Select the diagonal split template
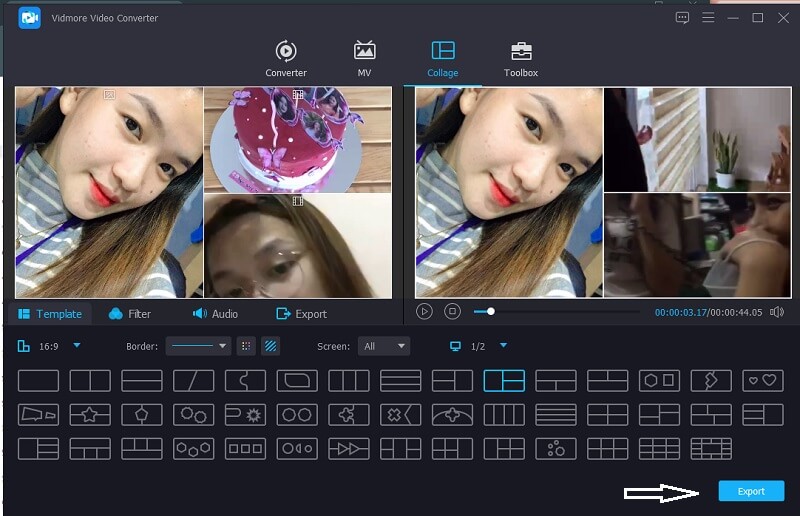800x516 pixels. pos(193,381)
